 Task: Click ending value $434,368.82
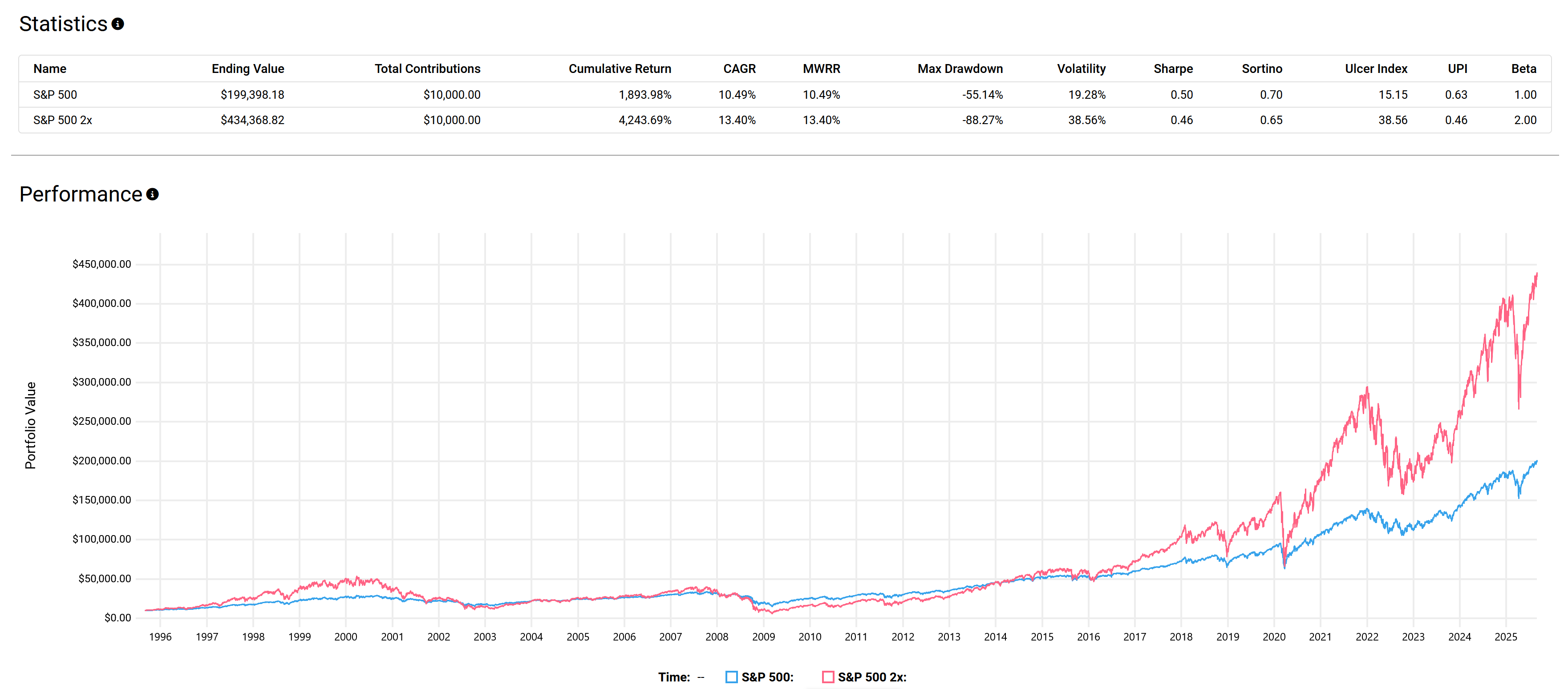(252, 121)
